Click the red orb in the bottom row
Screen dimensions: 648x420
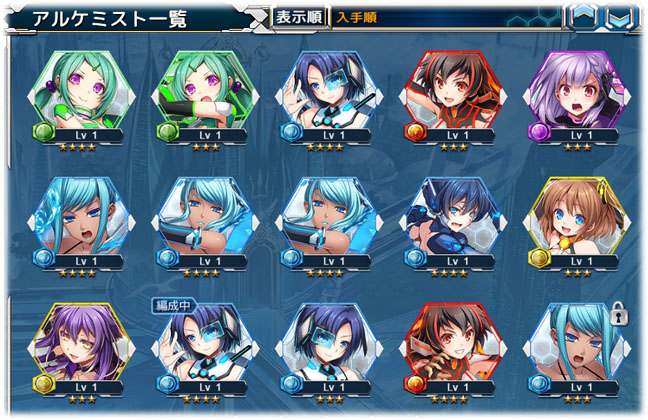click(x=415, y=385)
